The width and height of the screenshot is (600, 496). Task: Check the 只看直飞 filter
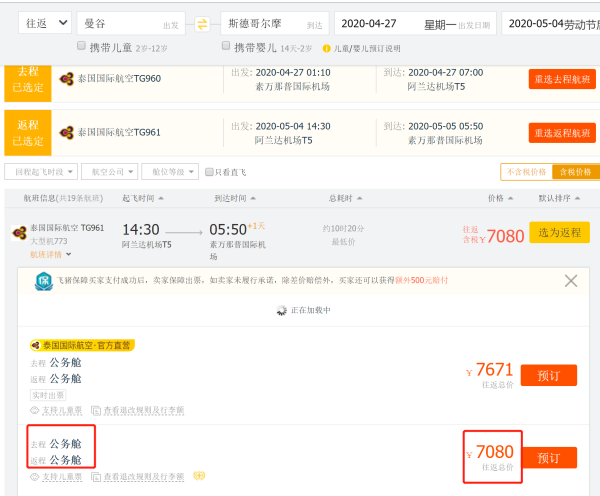point(209,172)
